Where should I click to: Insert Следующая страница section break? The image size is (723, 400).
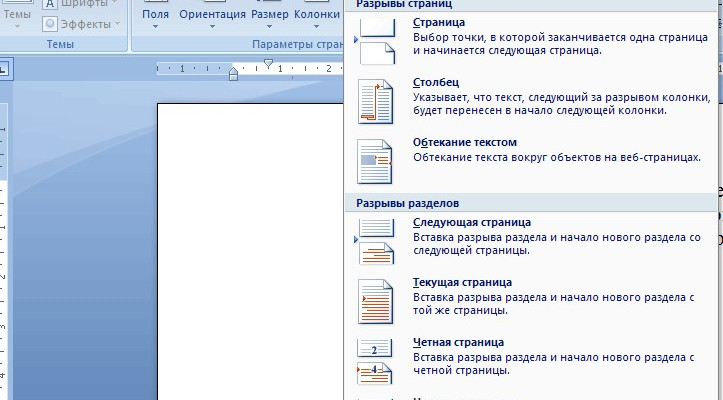point(533,242)
